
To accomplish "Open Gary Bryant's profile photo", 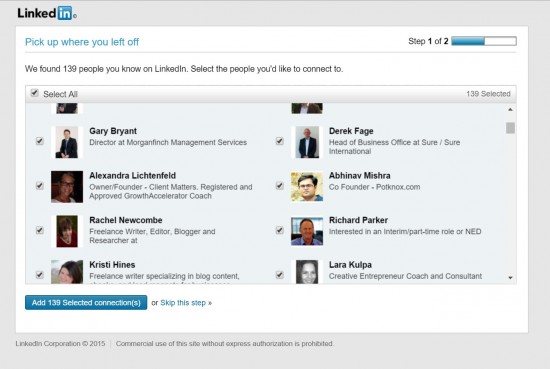I will coord(67,142).
